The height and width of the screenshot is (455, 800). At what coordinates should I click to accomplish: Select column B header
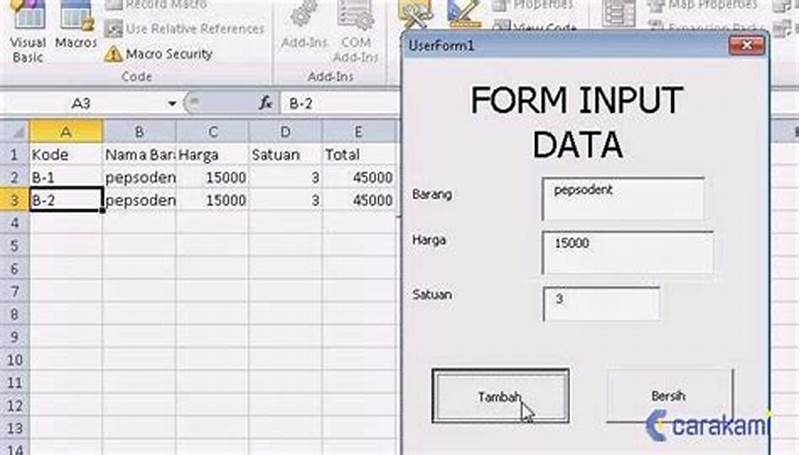pyautogui.click(x=139, y=132)
